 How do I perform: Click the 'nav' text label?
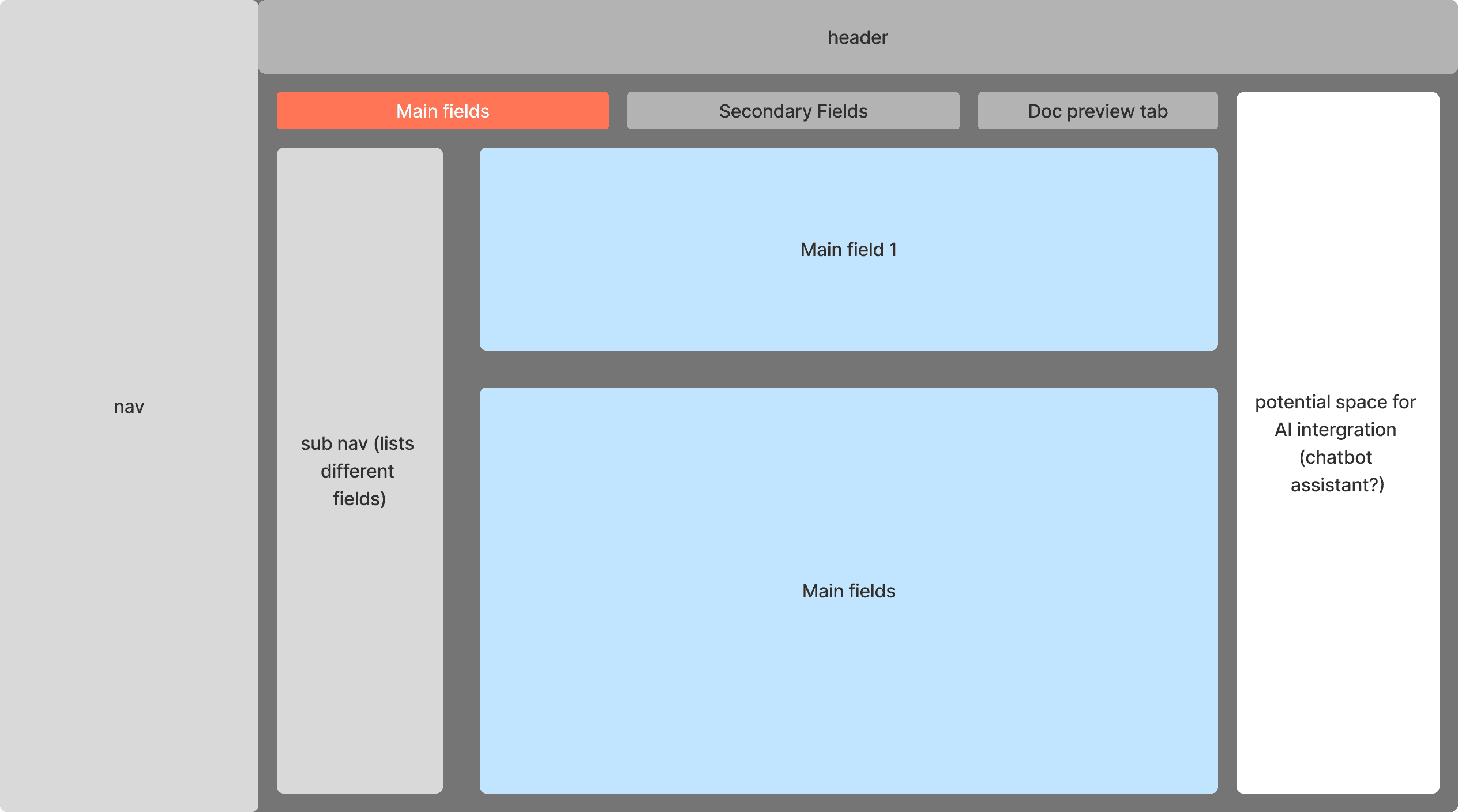(x=129, y=407)
